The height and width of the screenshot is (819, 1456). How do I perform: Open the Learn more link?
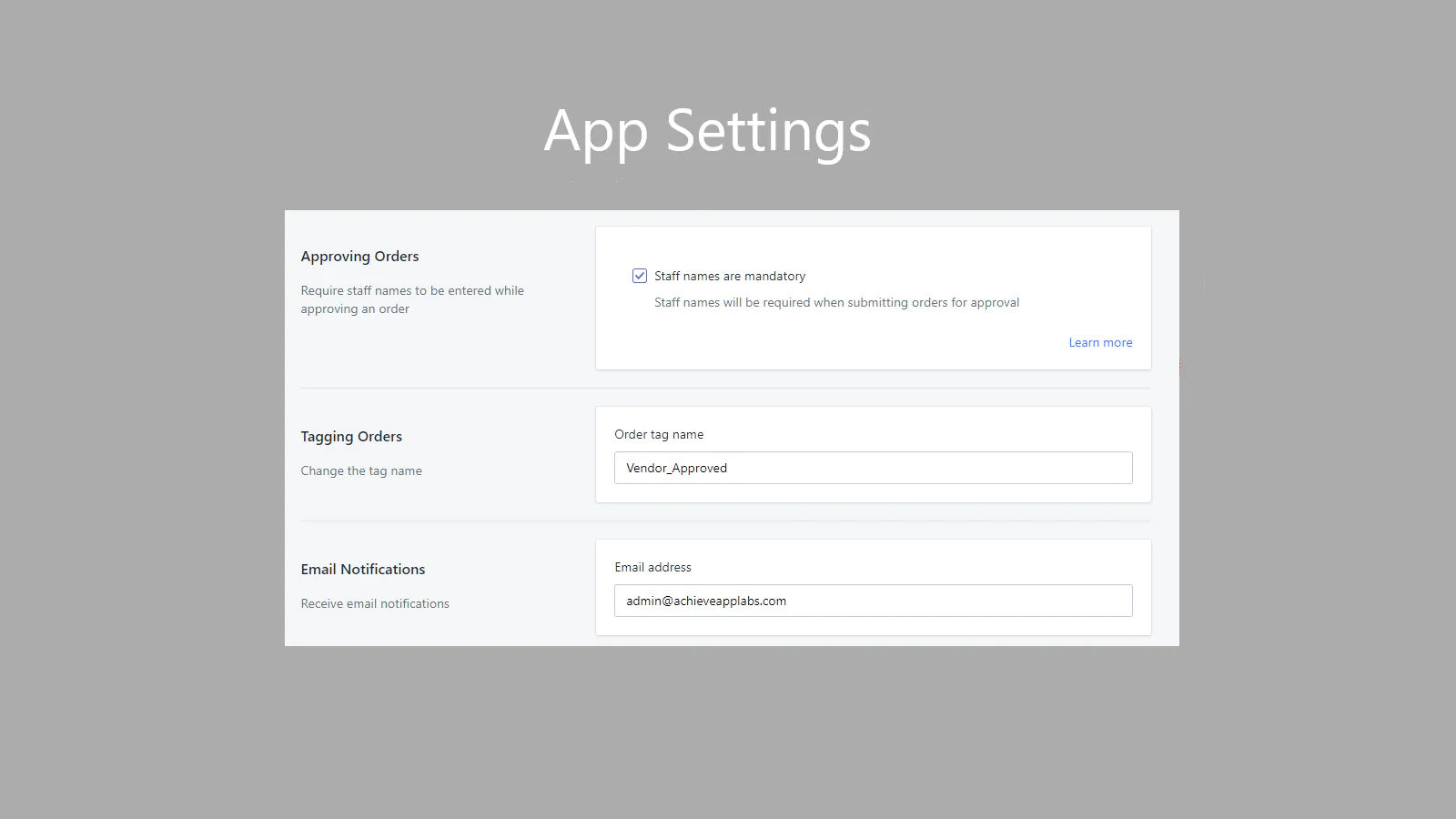point(1100,342)
